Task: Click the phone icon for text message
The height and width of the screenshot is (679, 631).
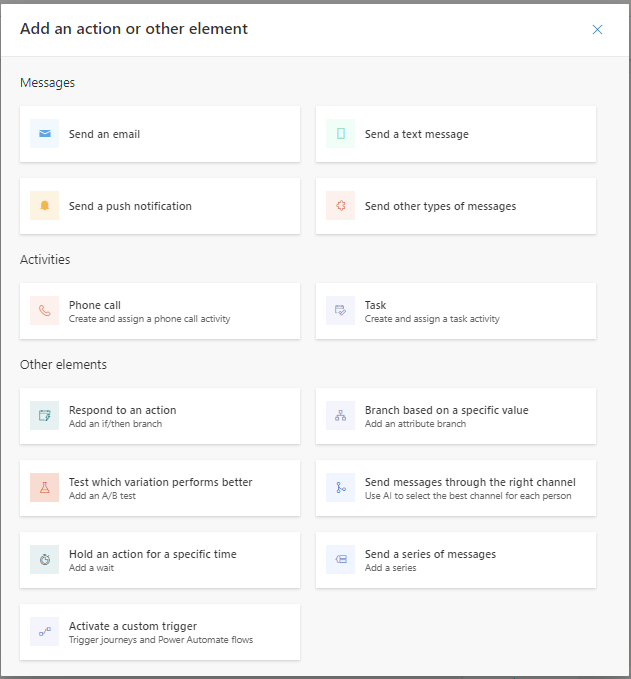Action: [340, 134]
